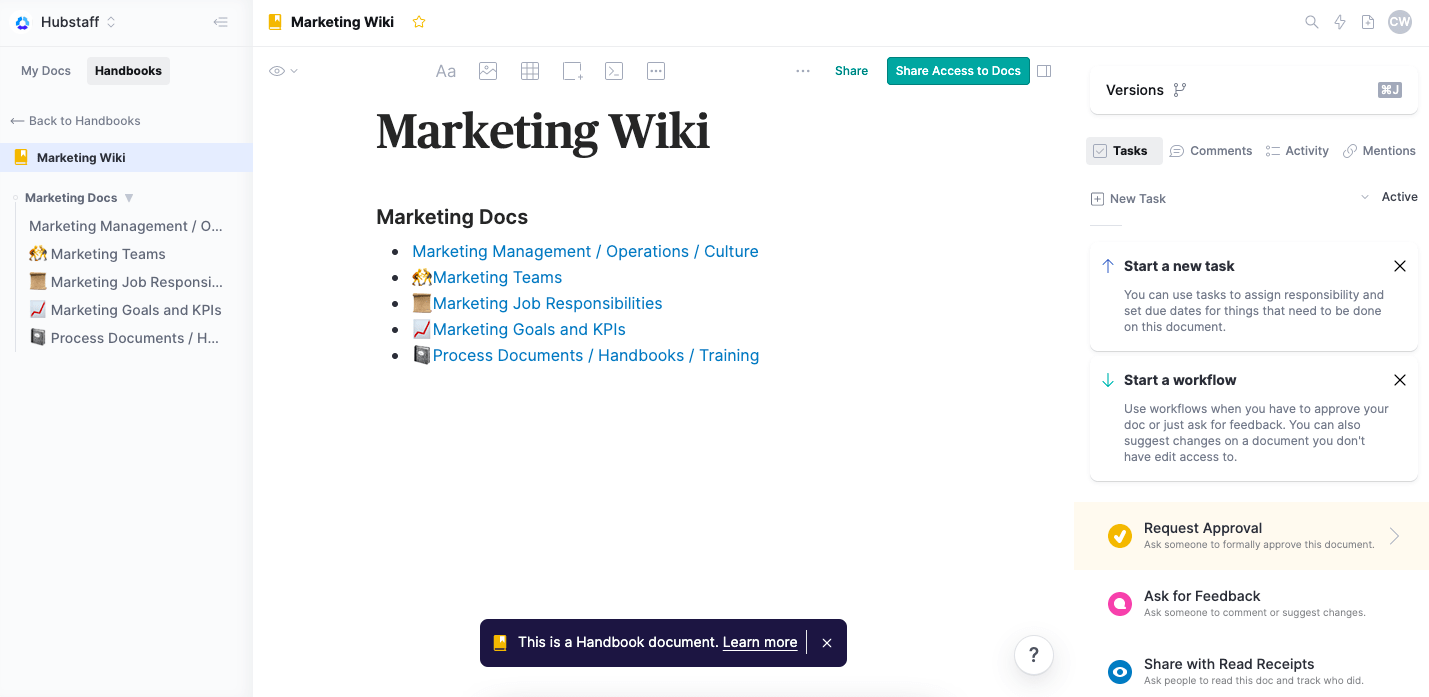Screen dimensions: 1429x697
Task: Switch to the Activity tab
Action: [1297, 151]
